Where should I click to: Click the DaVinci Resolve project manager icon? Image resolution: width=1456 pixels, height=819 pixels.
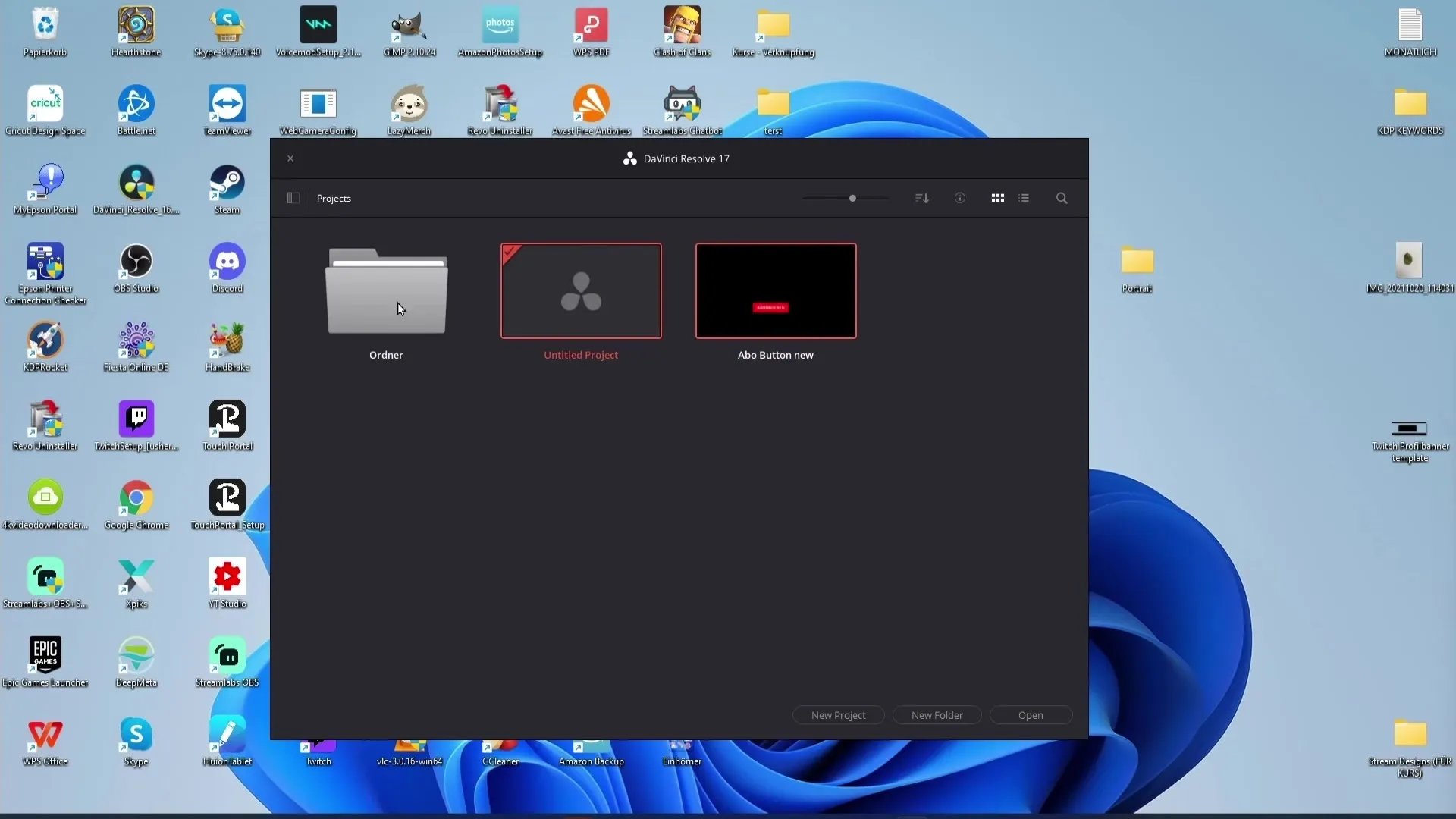pos(293,198)
